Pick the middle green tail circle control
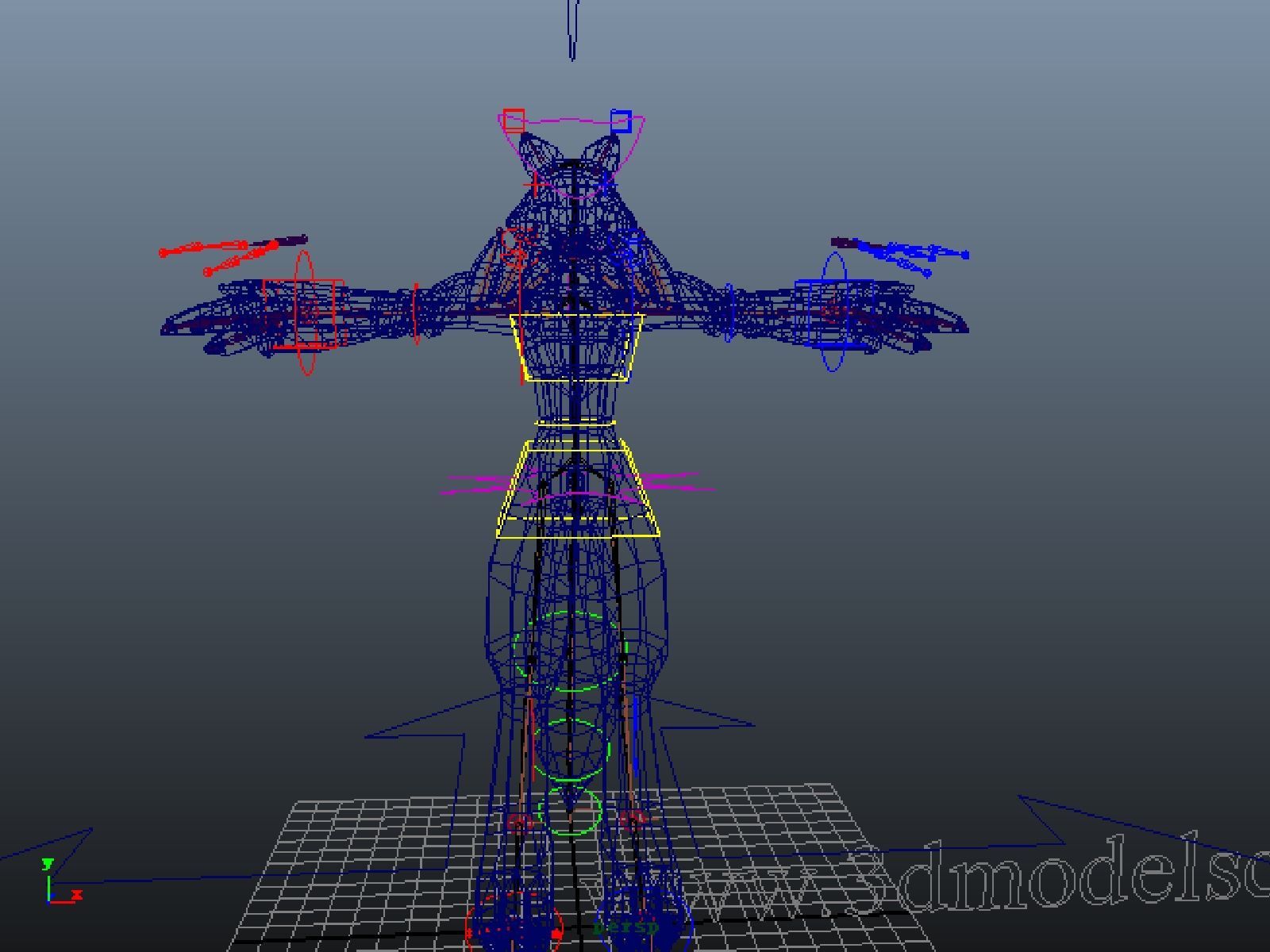 click(x=571, y=750)
